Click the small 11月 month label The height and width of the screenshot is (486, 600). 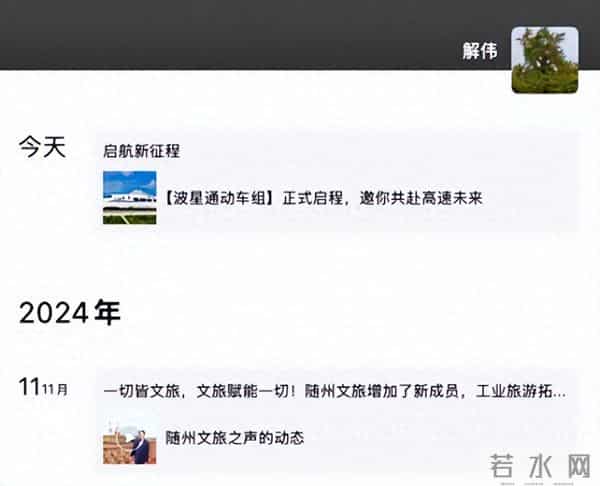coord(55,390)
